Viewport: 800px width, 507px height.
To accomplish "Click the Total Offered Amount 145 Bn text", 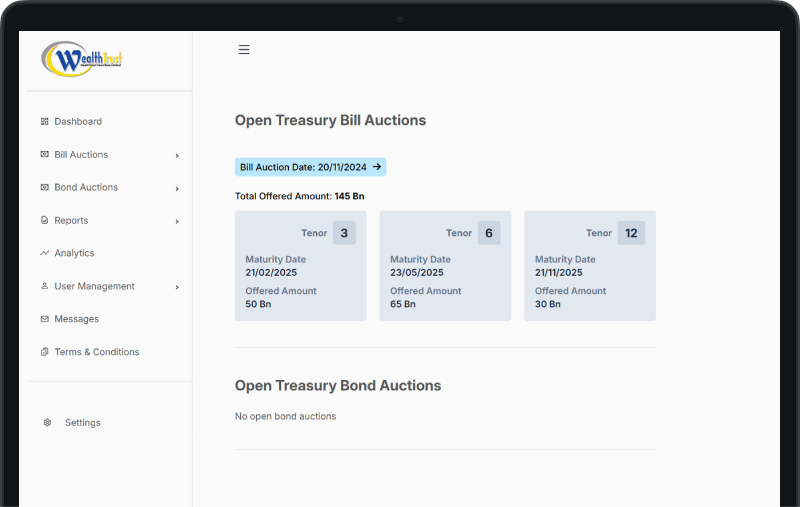I will coord(299,196).
